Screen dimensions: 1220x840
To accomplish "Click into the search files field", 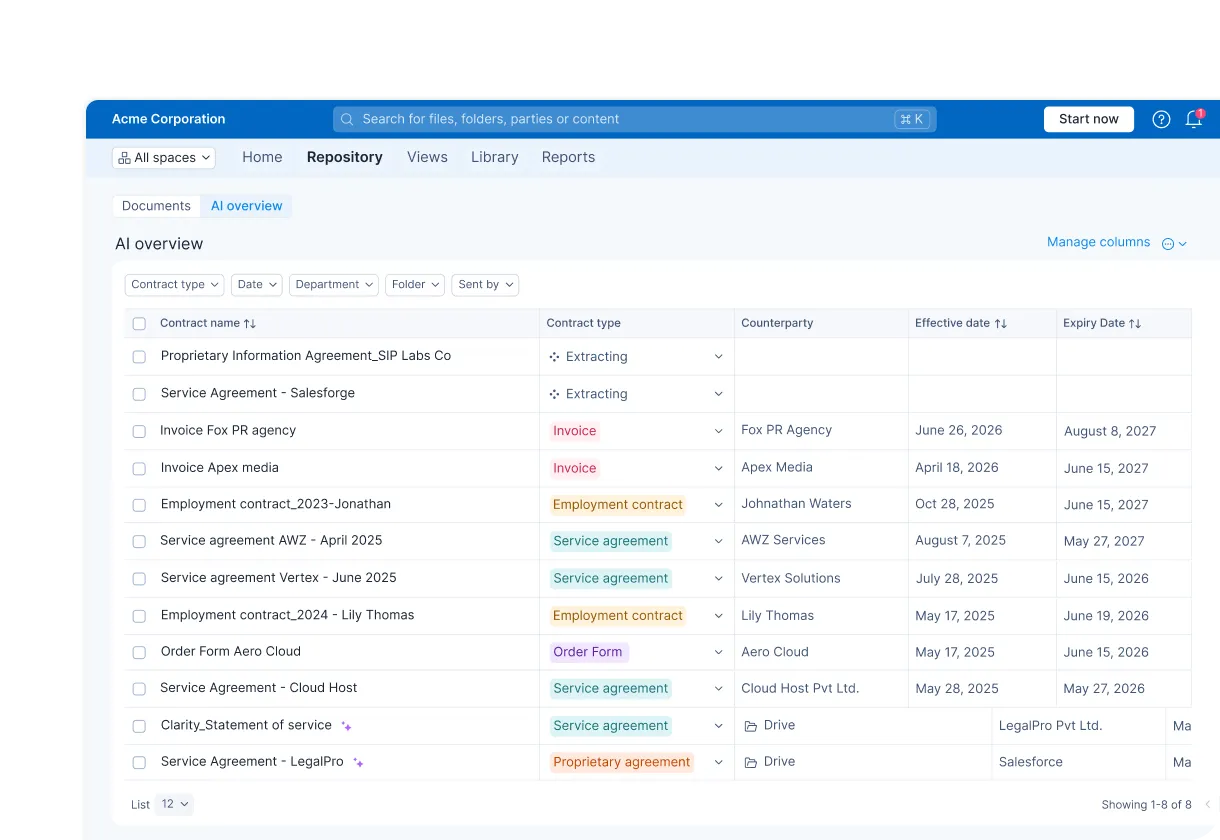I will click(634, 119).
